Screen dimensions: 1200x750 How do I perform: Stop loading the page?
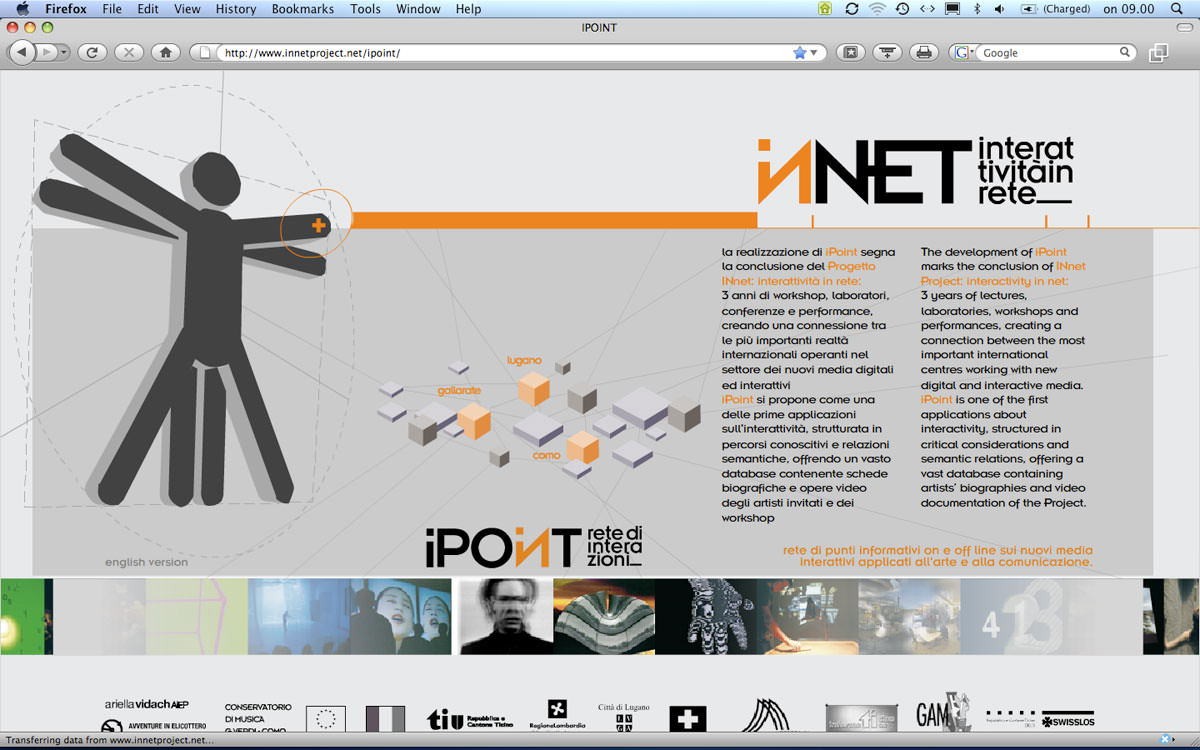coord(129,52)
